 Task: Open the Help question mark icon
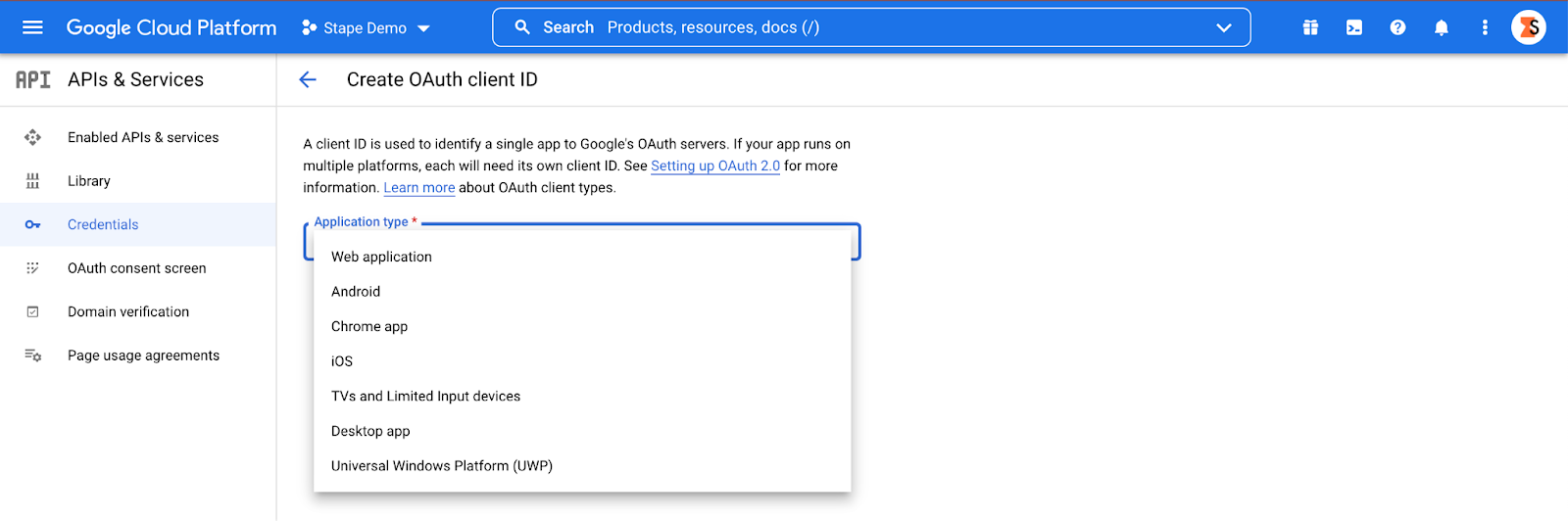point(1397,27)
